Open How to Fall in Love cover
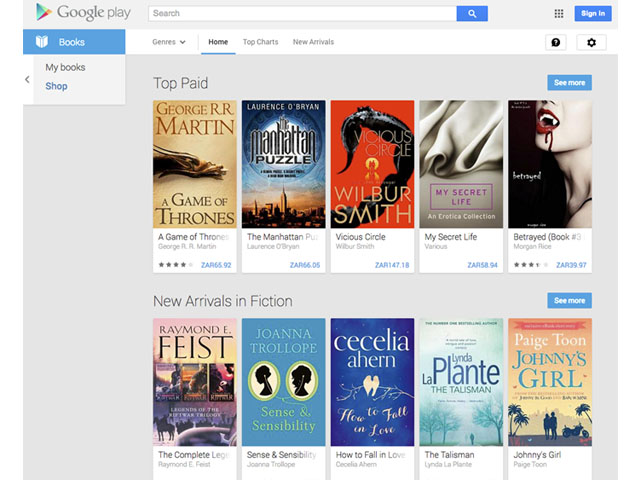This screenshot has width=640, height=480. pos(372,382)
